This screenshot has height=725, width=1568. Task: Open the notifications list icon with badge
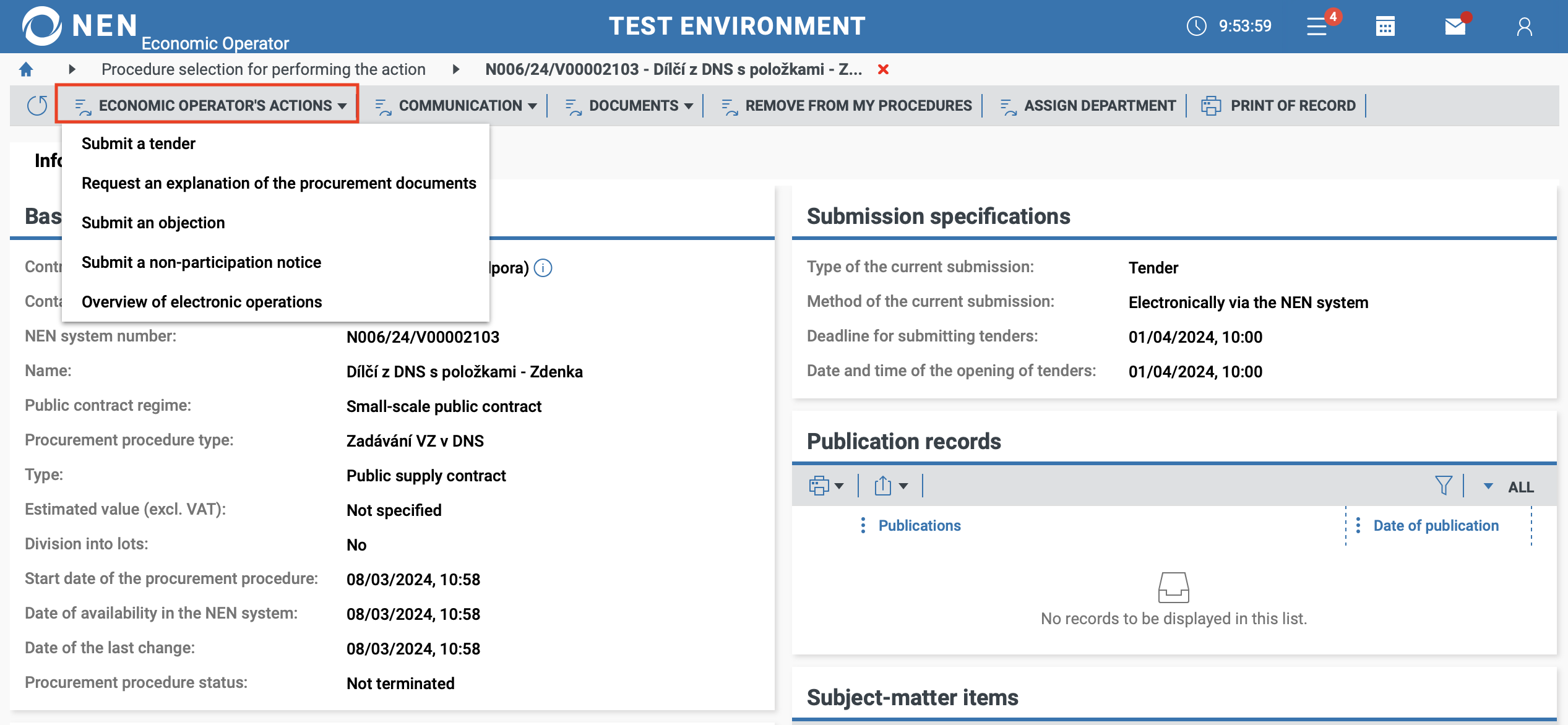tap(1318, 27)
